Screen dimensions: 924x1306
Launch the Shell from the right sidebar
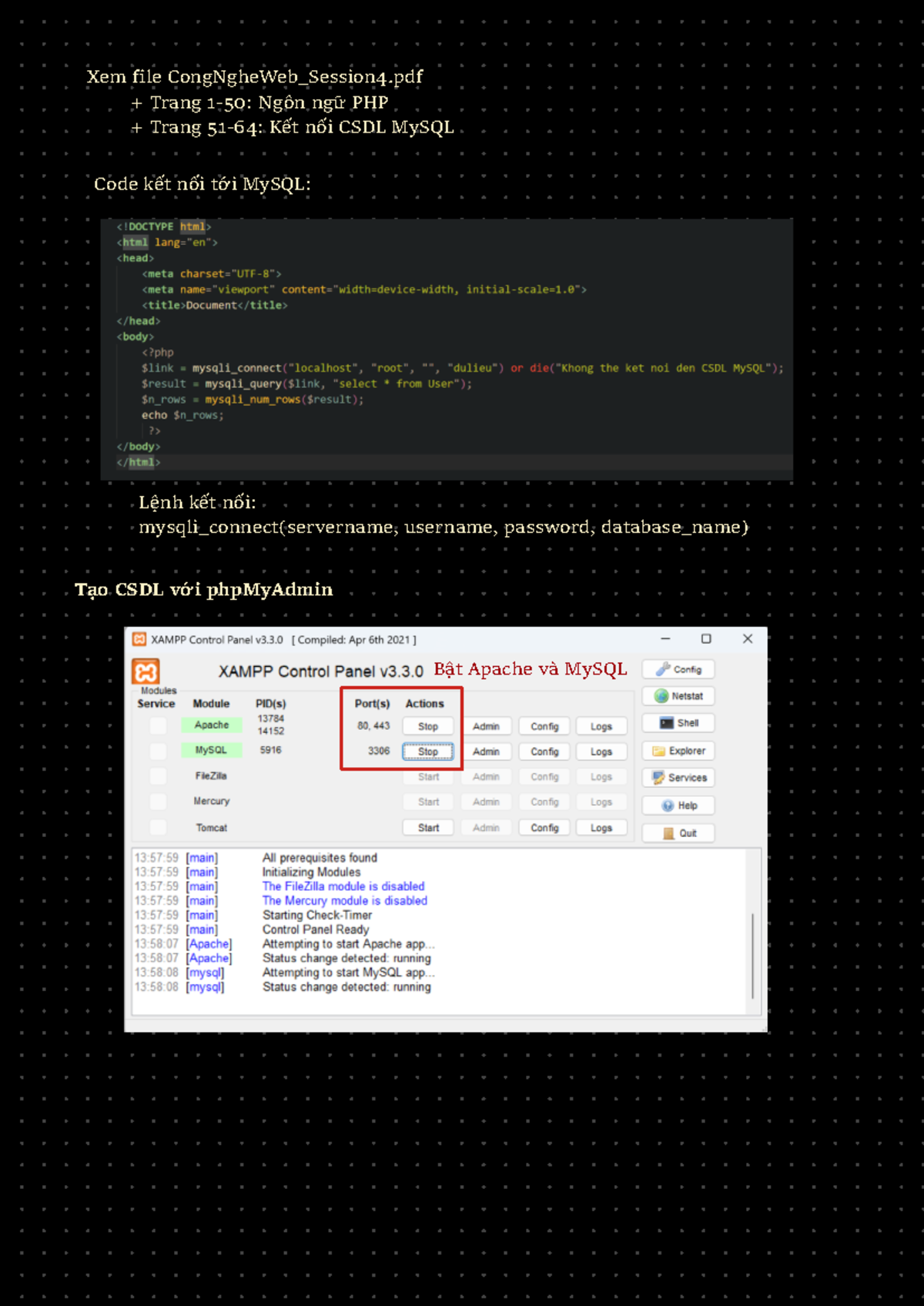pyautogui.click(x=678, y=723)
